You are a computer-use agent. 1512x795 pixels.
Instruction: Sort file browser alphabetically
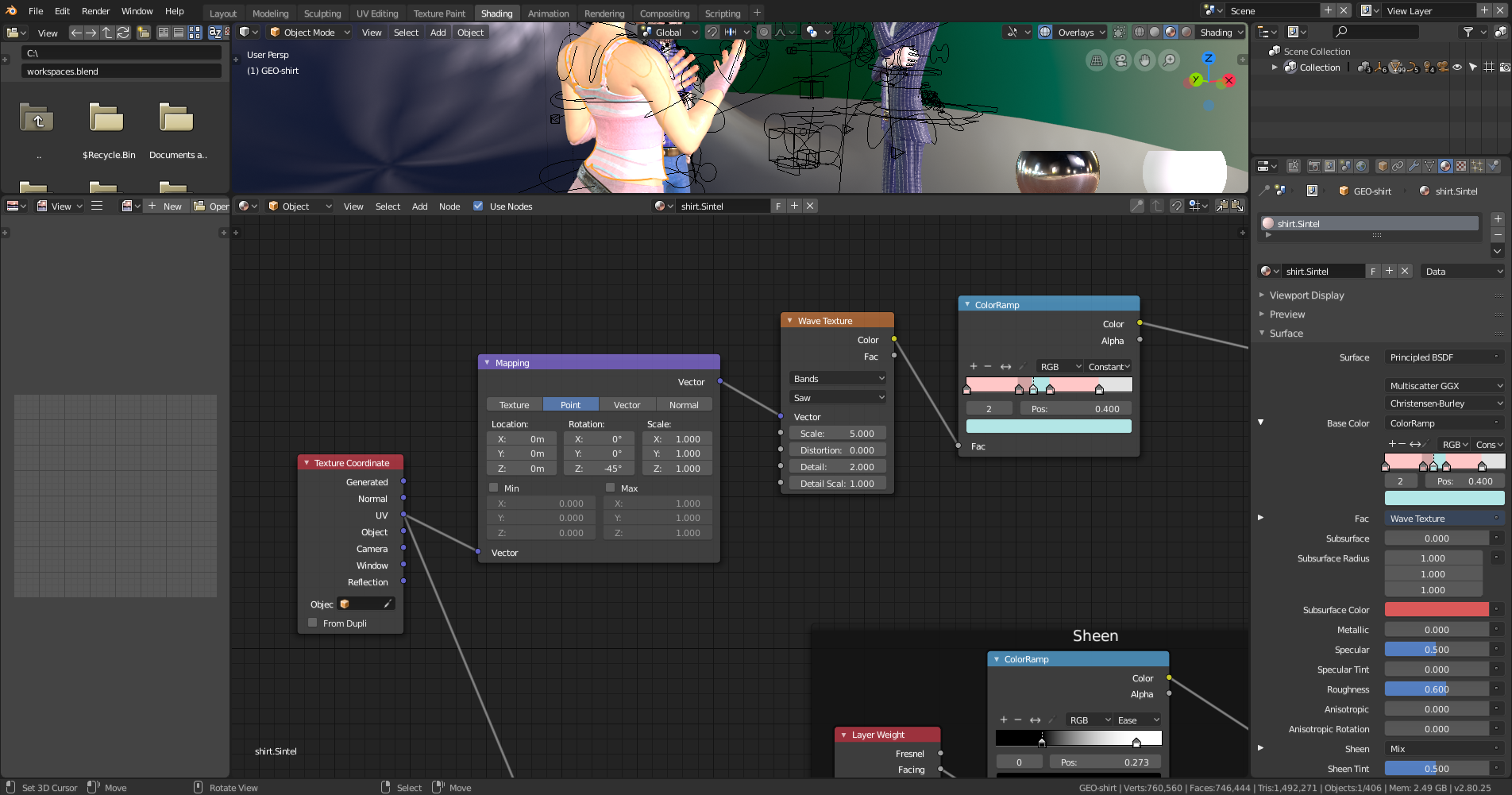(x=215, y=33)
